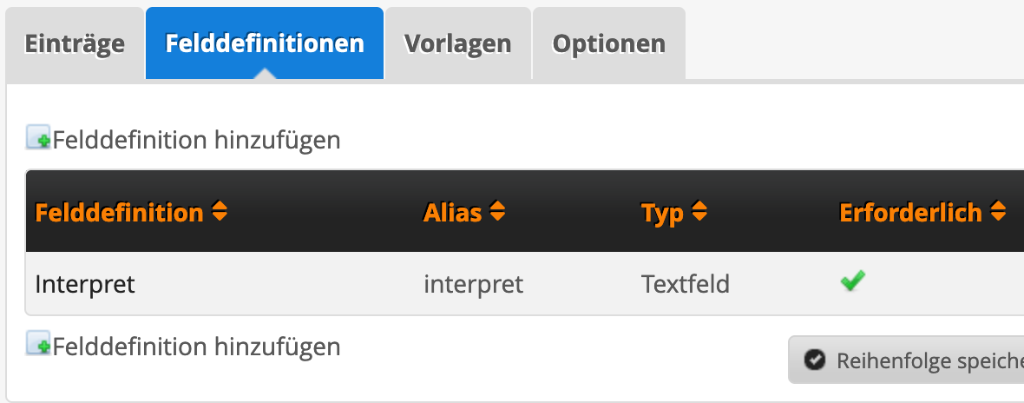Select the Felddefinitionen tab

click(x=264, y=44)
